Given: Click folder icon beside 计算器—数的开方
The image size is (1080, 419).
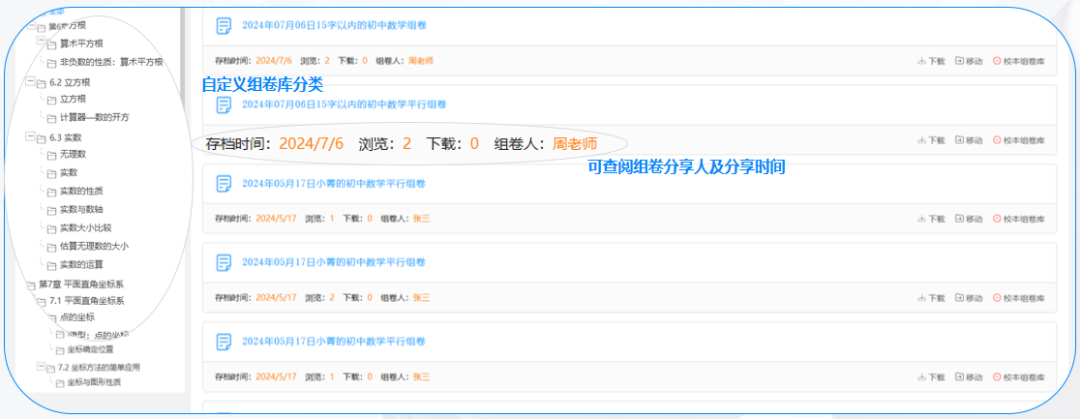Looking at the screenshot, I should point(52,119).
